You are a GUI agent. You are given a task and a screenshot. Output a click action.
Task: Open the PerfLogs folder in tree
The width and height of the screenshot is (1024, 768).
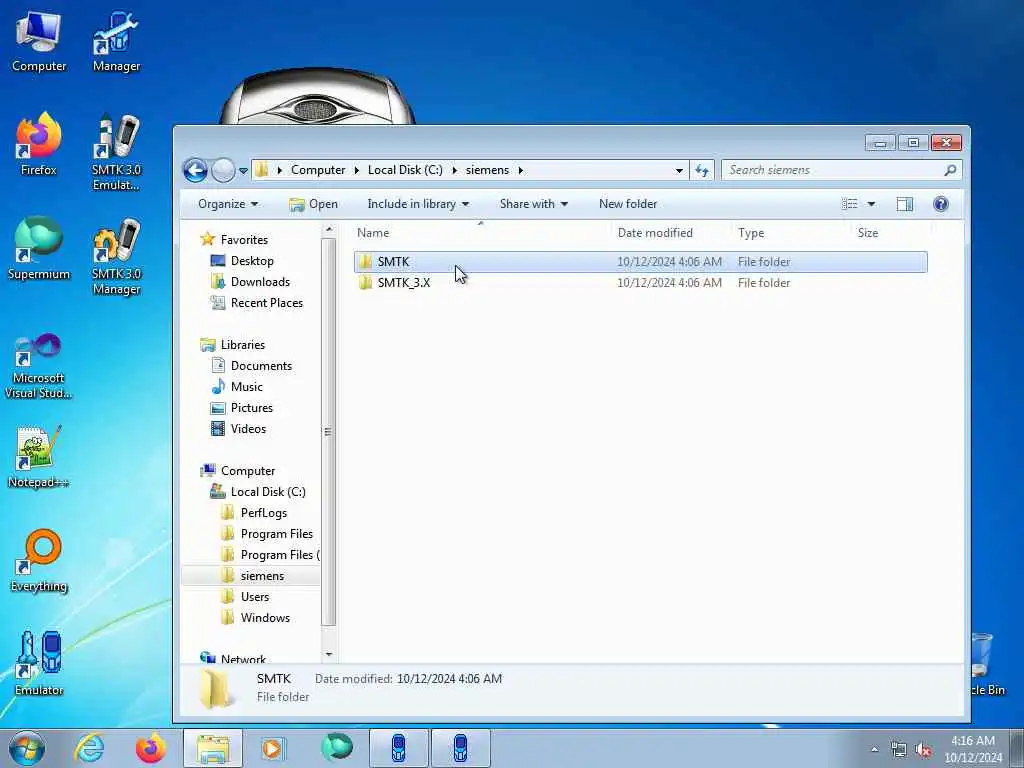[x=264, y=513]
